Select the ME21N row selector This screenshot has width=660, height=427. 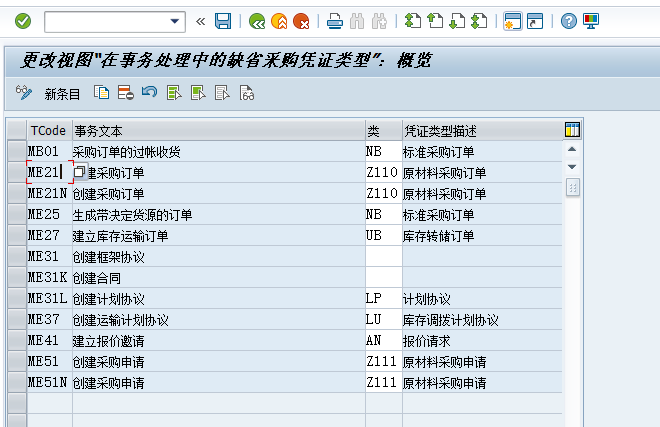[x=17, y=193]
